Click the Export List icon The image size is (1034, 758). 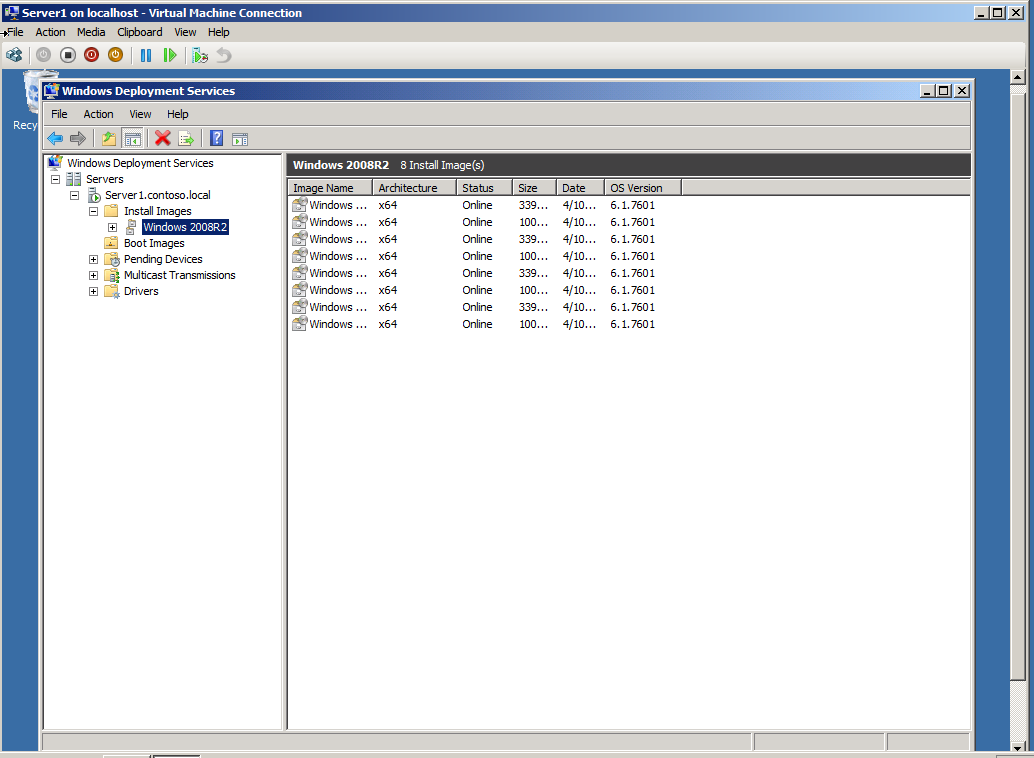pos(186,139)
